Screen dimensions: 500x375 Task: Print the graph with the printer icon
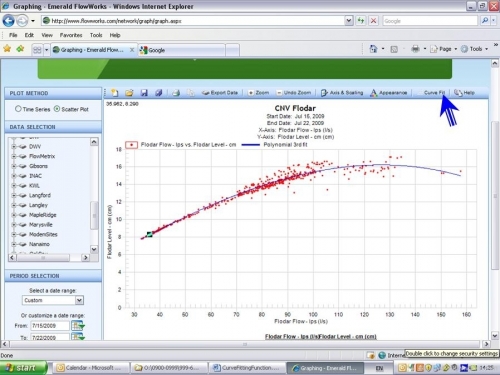[x=176, y=93]
